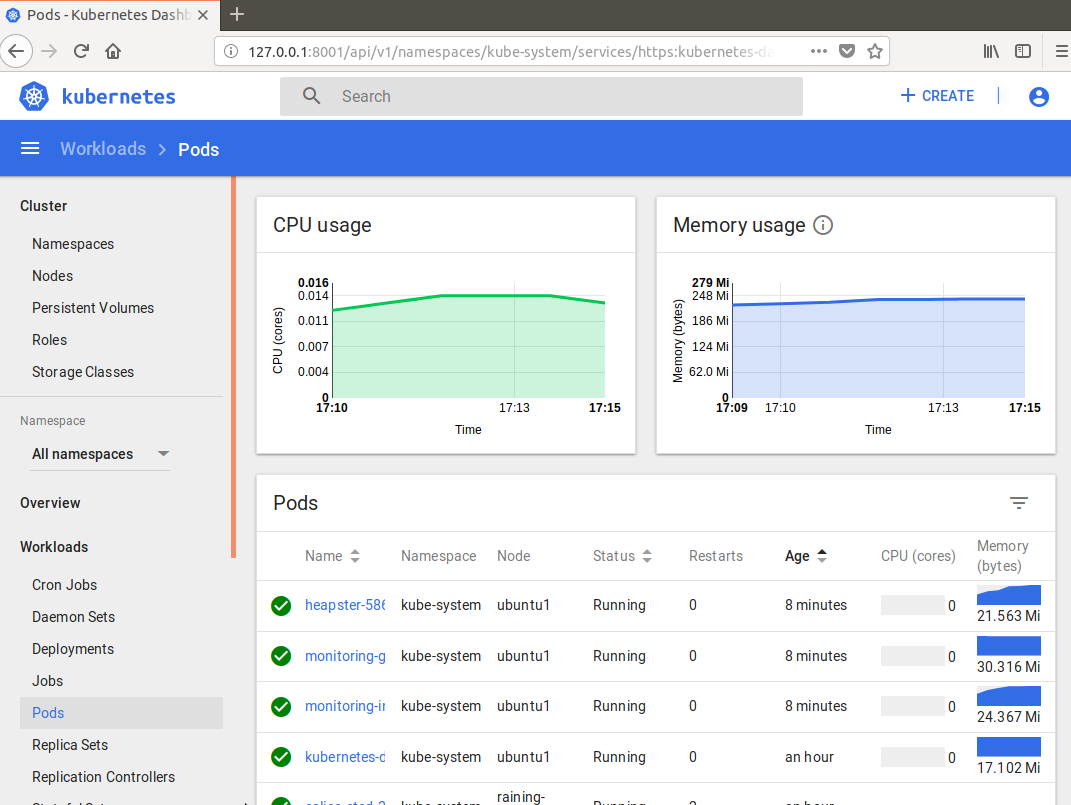
Task: Click monitoring-i memory sparkline 24.367 Mi
Action: pos(1009,696)
